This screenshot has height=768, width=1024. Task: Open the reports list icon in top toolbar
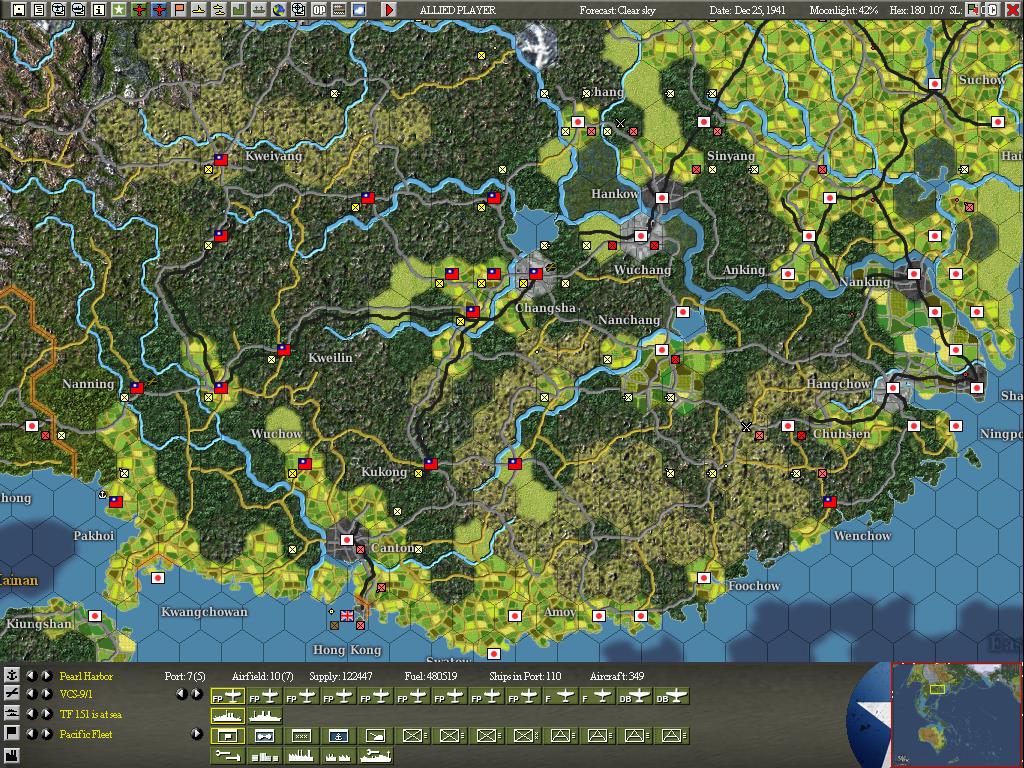click(39, 10)
